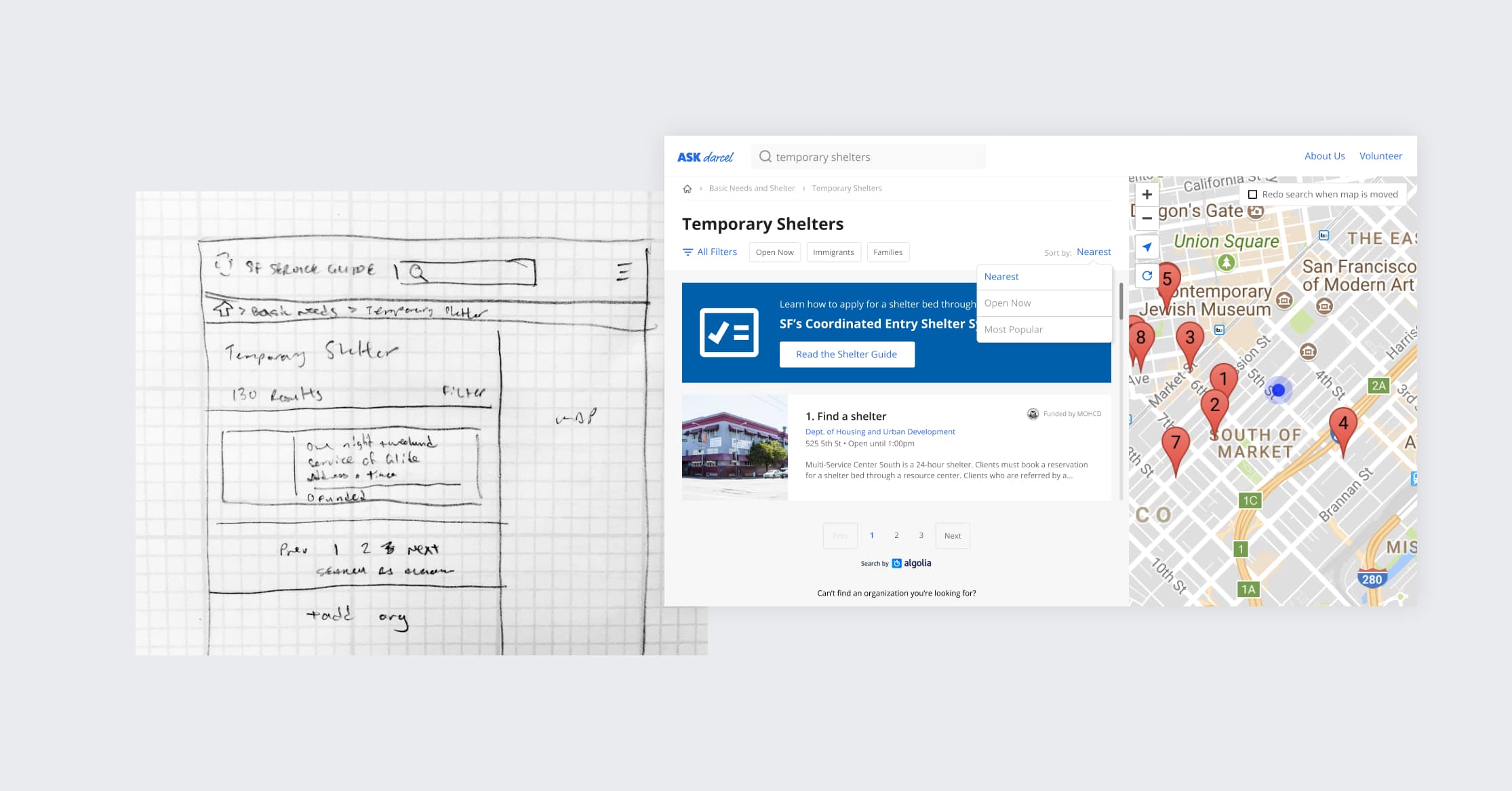Open the Find a shelter result
This screenshot has width=1512, height=791.
(845, 417)
